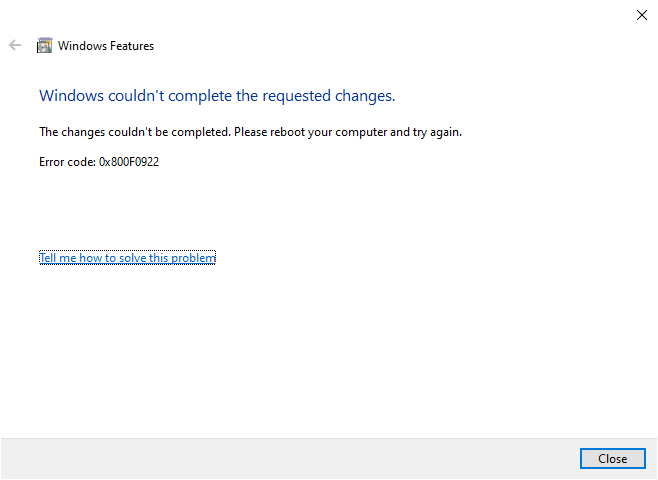Click the word 'problem' in the link
This screenshot has height=480, width=658.
[x=193, y=258]
